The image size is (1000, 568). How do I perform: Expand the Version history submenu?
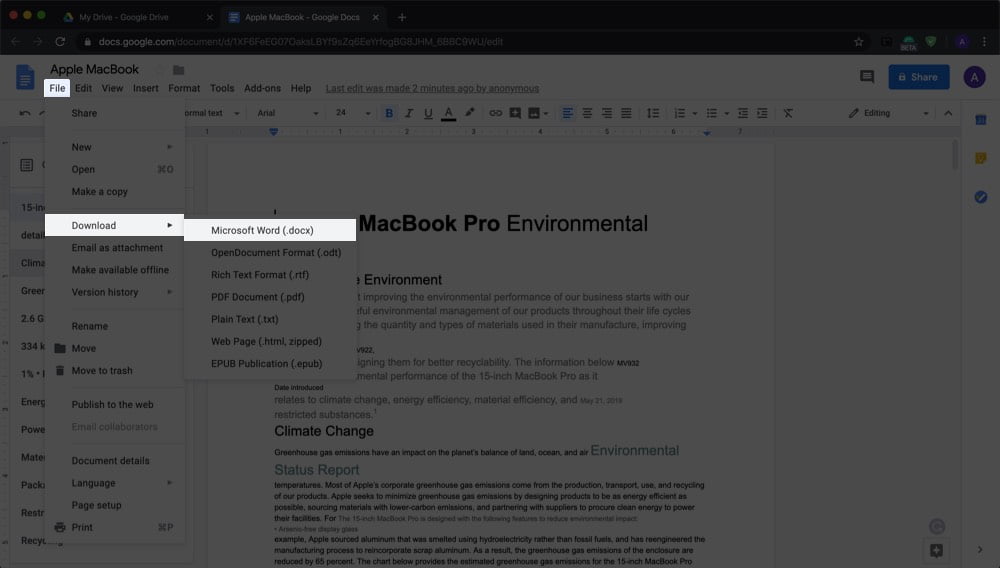pos(115,292)
